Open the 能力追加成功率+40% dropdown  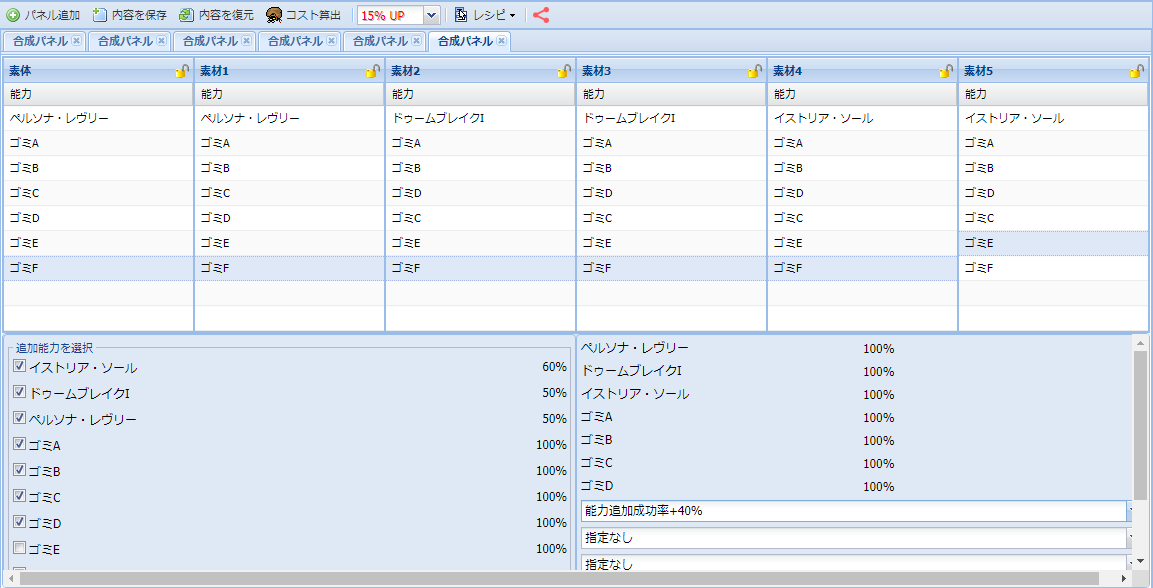tap(1129, 511)
